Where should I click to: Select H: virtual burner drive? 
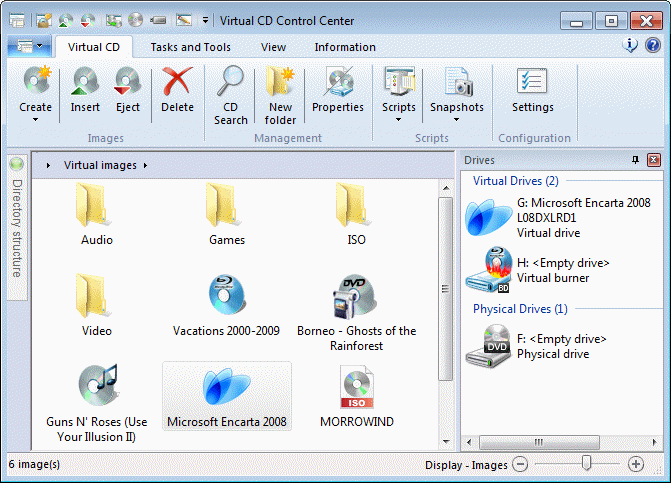[x=538, y=270]
